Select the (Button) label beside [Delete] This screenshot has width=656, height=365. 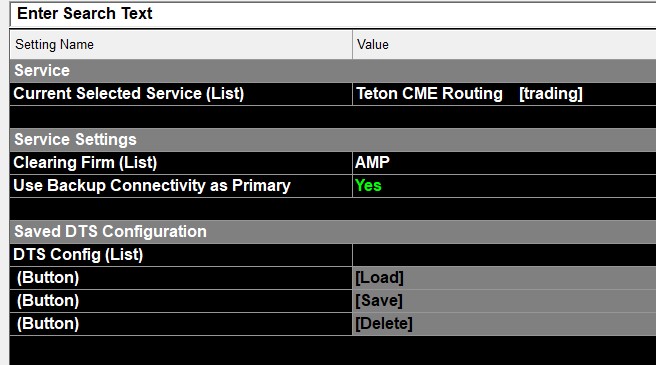coord(181,324)
